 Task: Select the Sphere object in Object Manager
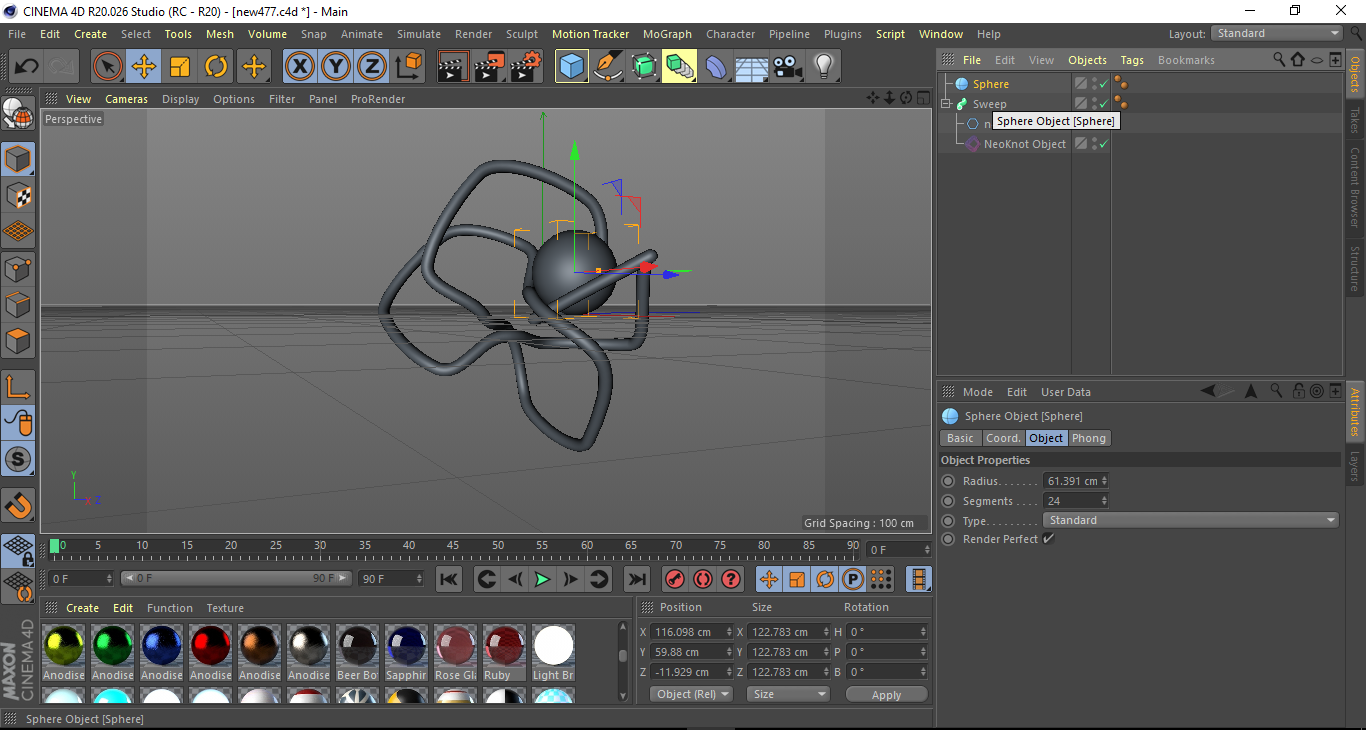pos(990,84)
